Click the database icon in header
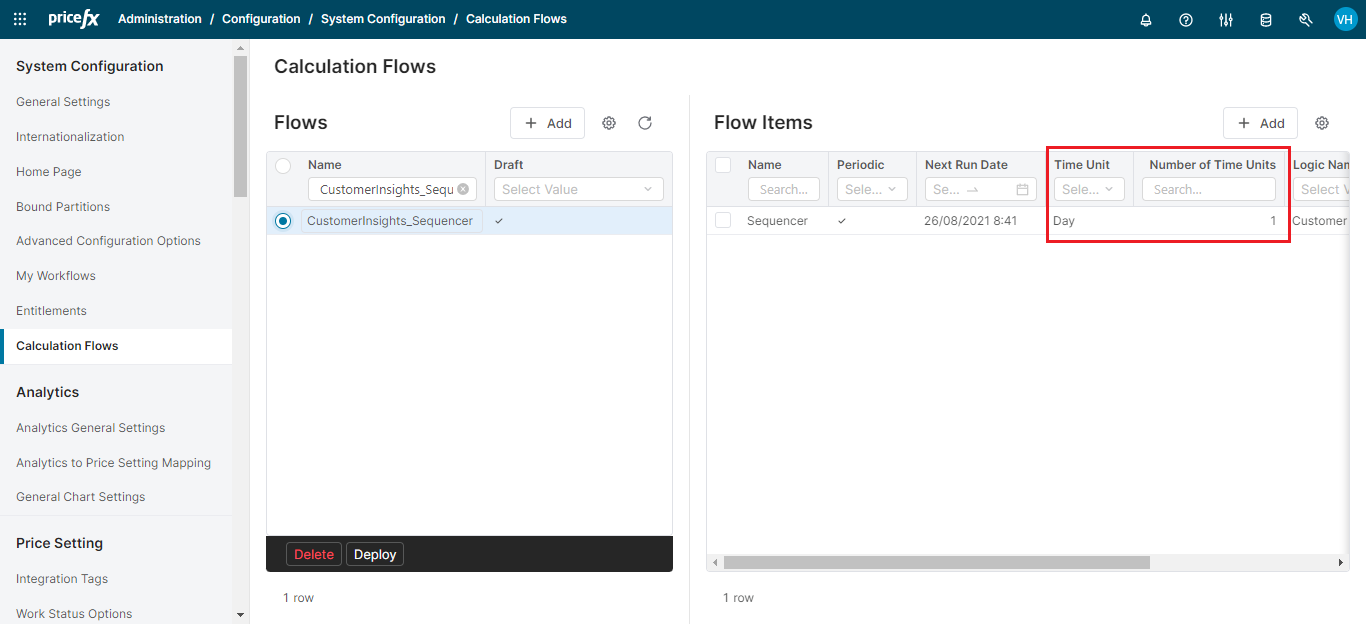1366x624 pixels. point(1266,20)
